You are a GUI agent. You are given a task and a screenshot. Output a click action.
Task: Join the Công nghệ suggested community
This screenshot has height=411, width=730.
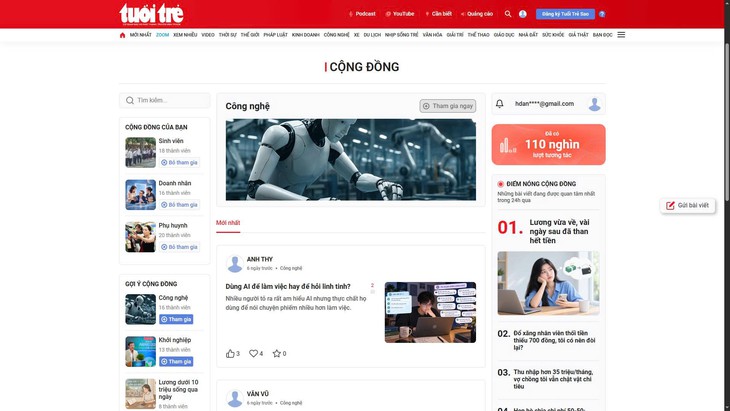176,319
